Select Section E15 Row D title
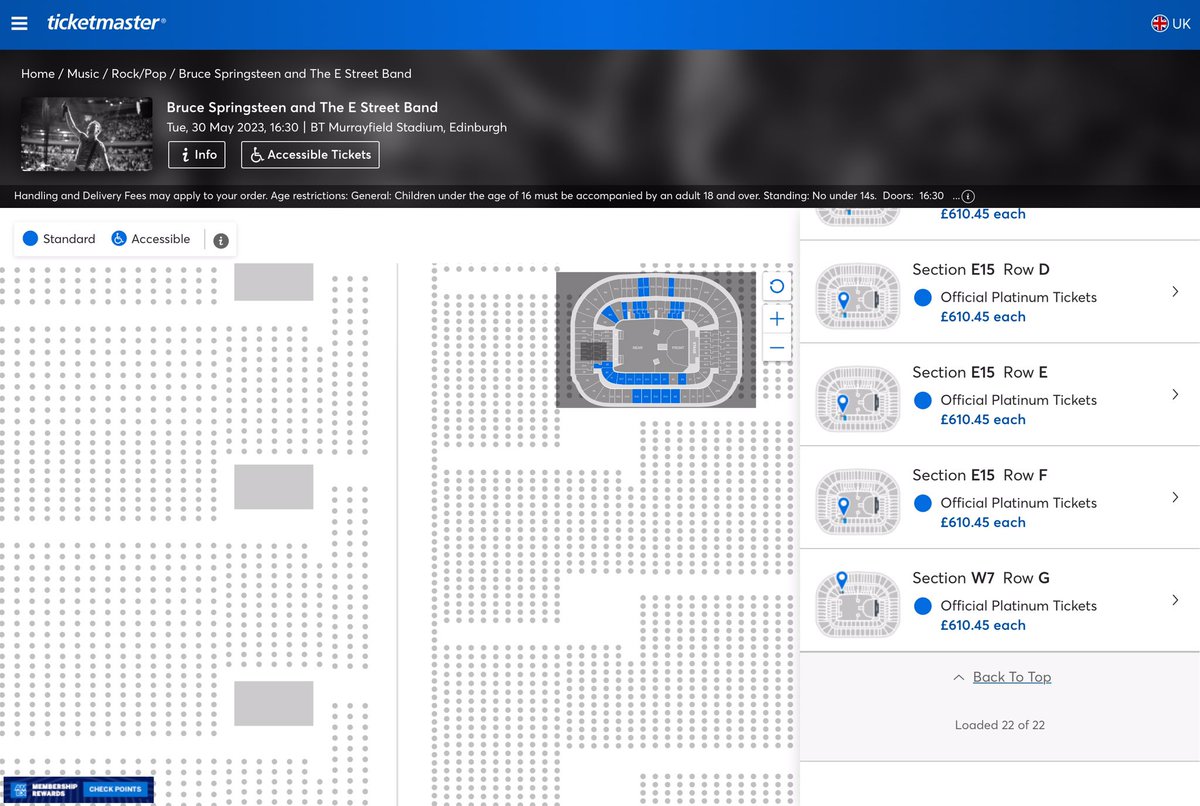1200x806 pixels. pos(981,270)
